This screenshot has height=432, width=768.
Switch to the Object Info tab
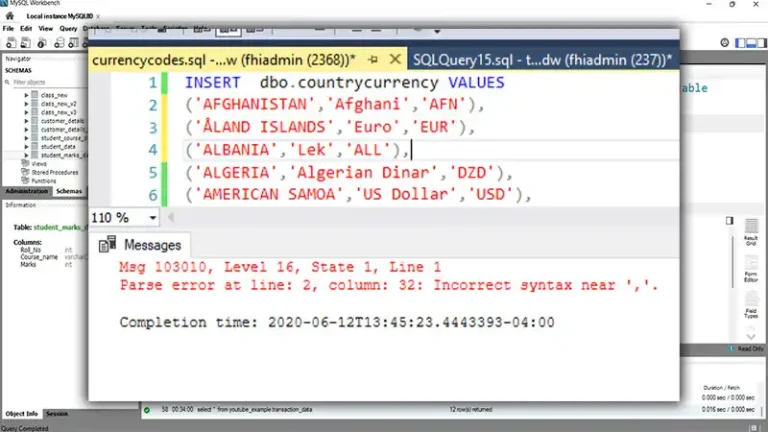[22, 414]
